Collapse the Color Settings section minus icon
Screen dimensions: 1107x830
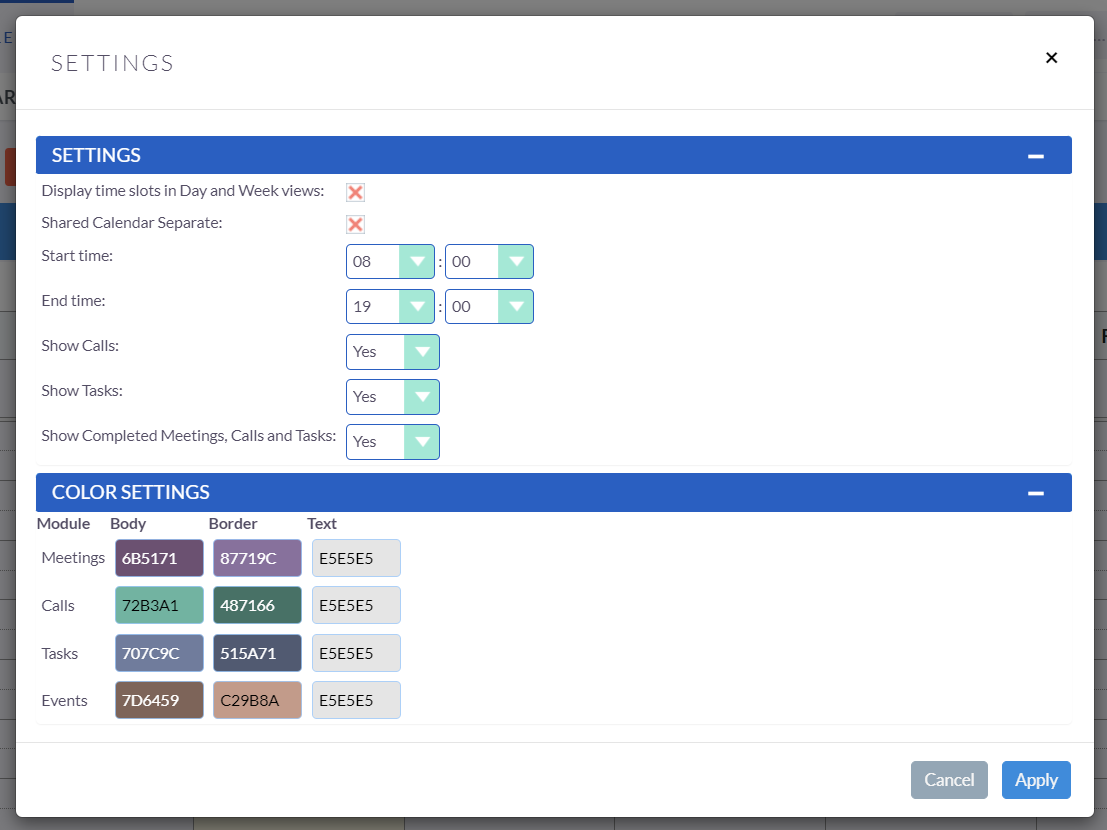coord(1036,493)
